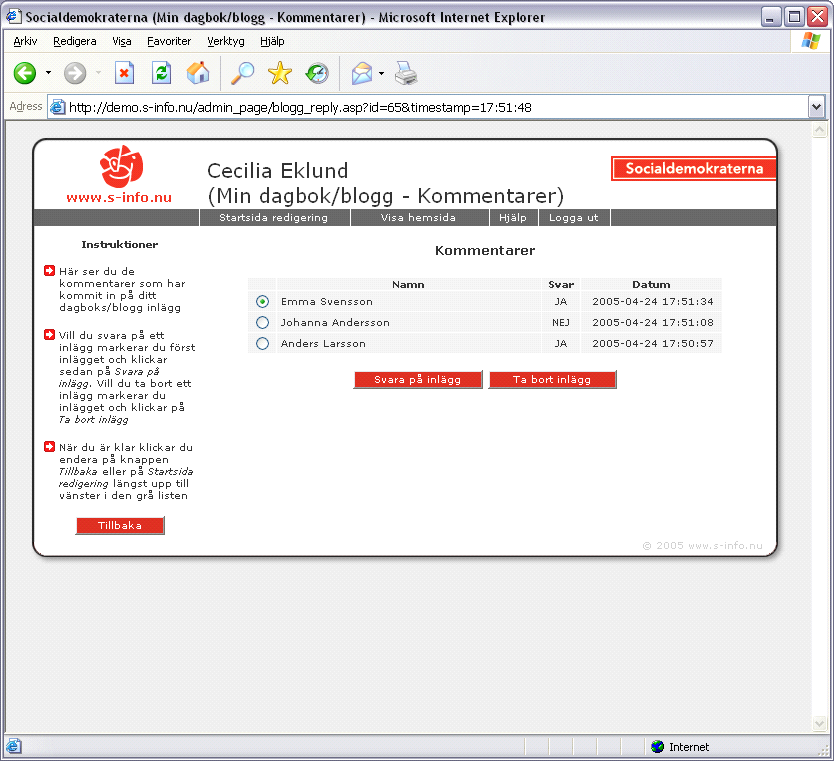
Task: Go to Startsida redigering tab
Action: [274, 218]
